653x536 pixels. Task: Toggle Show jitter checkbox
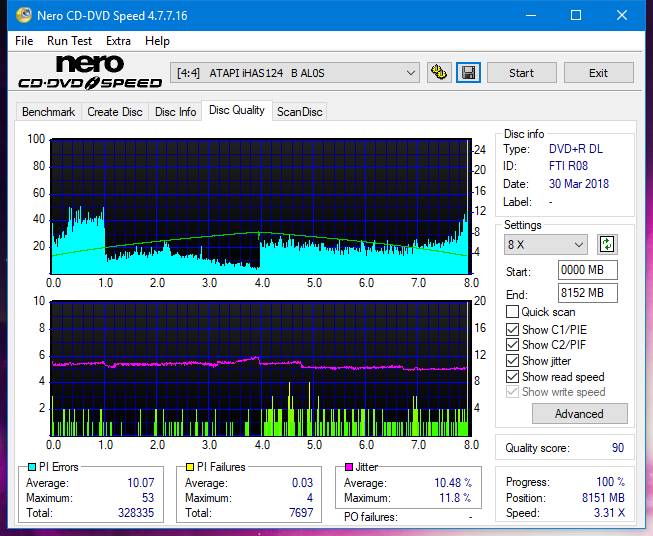512,361
